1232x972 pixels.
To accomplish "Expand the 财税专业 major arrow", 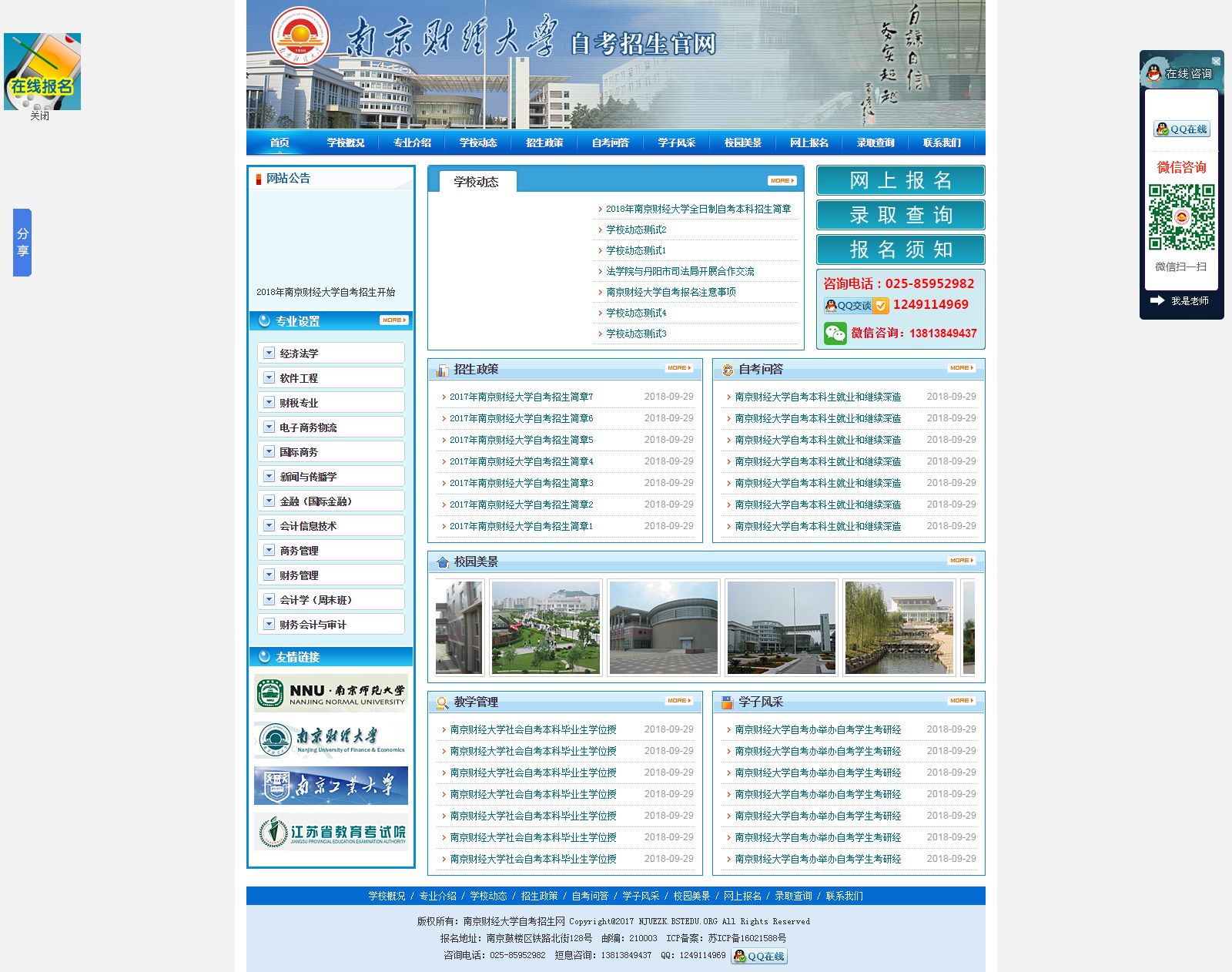I will [x=269, y=402].
